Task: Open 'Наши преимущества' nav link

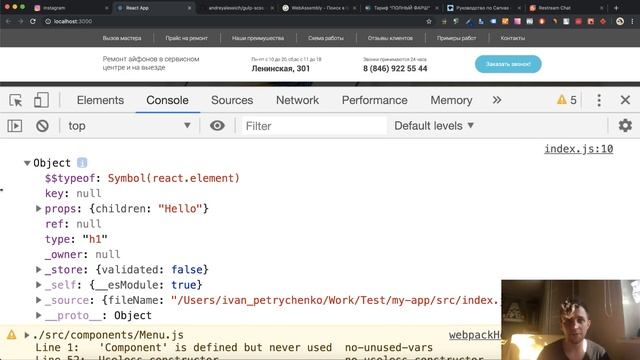Action: [x=258, y=38]
